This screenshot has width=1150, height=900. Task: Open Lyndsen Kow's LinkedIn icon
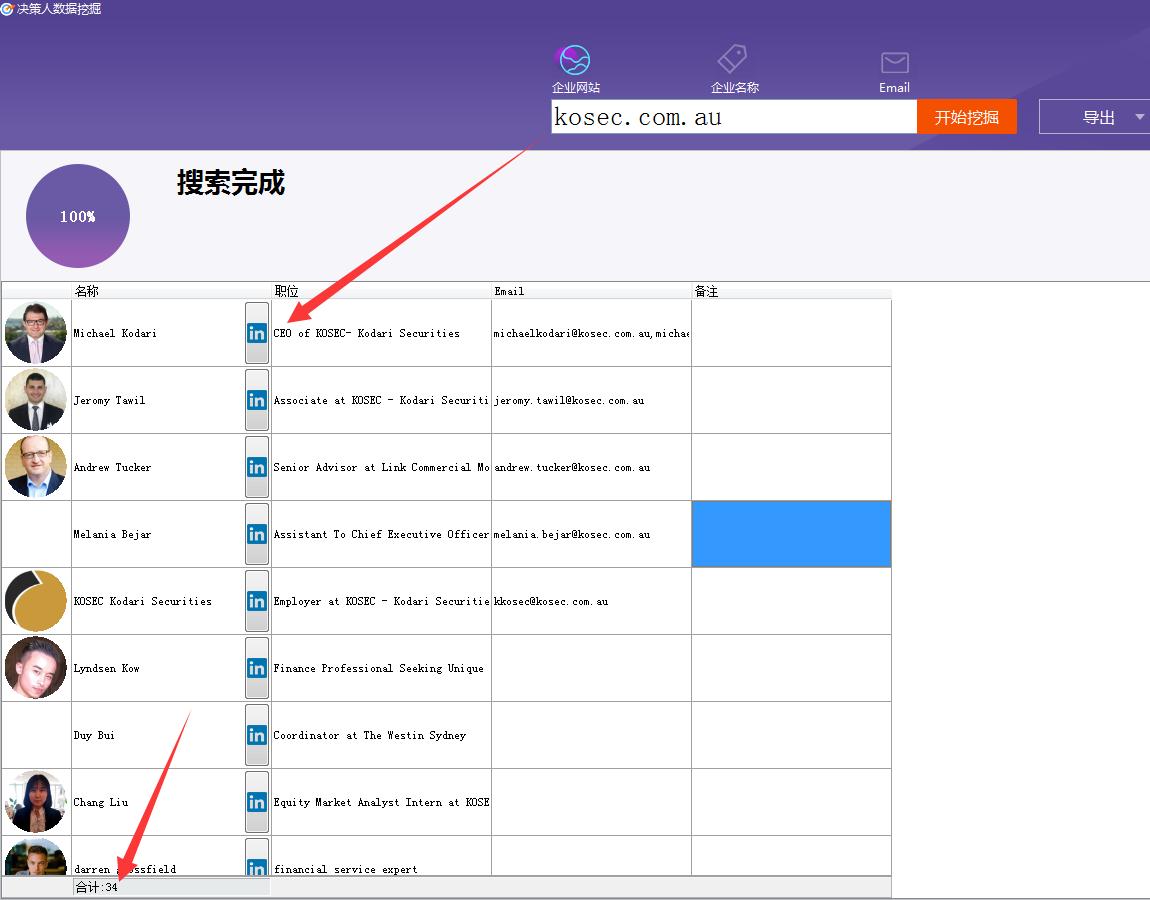point(257,668)
